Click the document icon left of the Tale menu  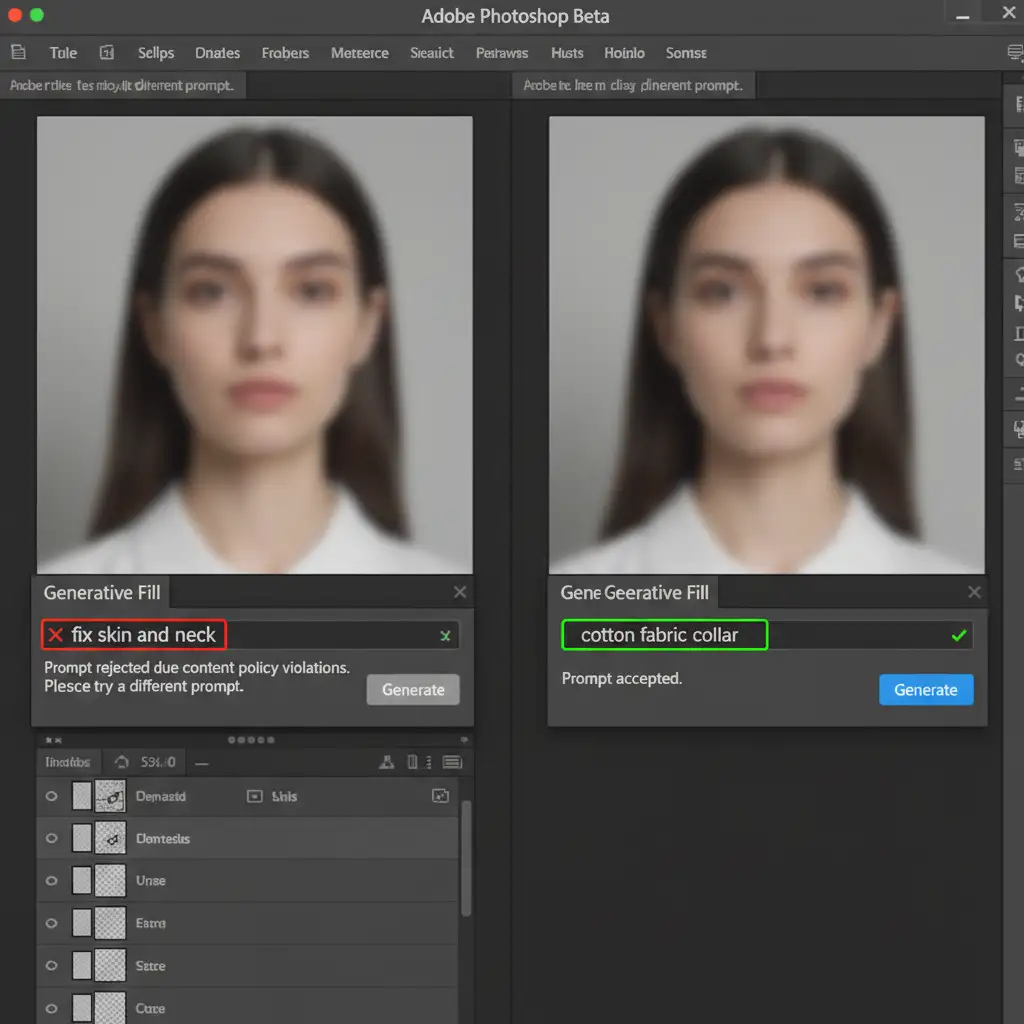pyautogui.click(x=18, y=53)
